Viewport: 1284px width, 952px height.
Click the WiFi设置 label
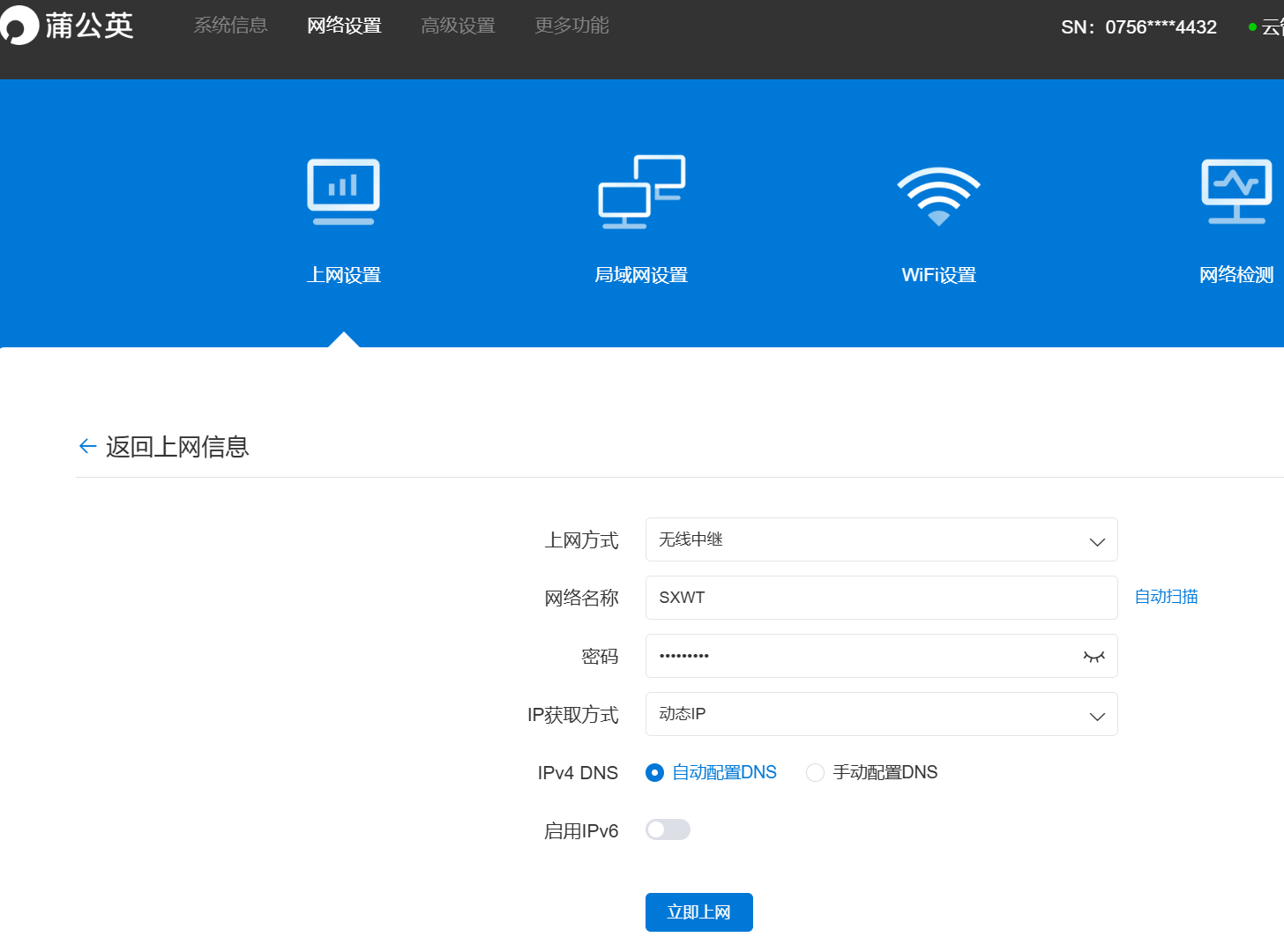coord(938,275)
